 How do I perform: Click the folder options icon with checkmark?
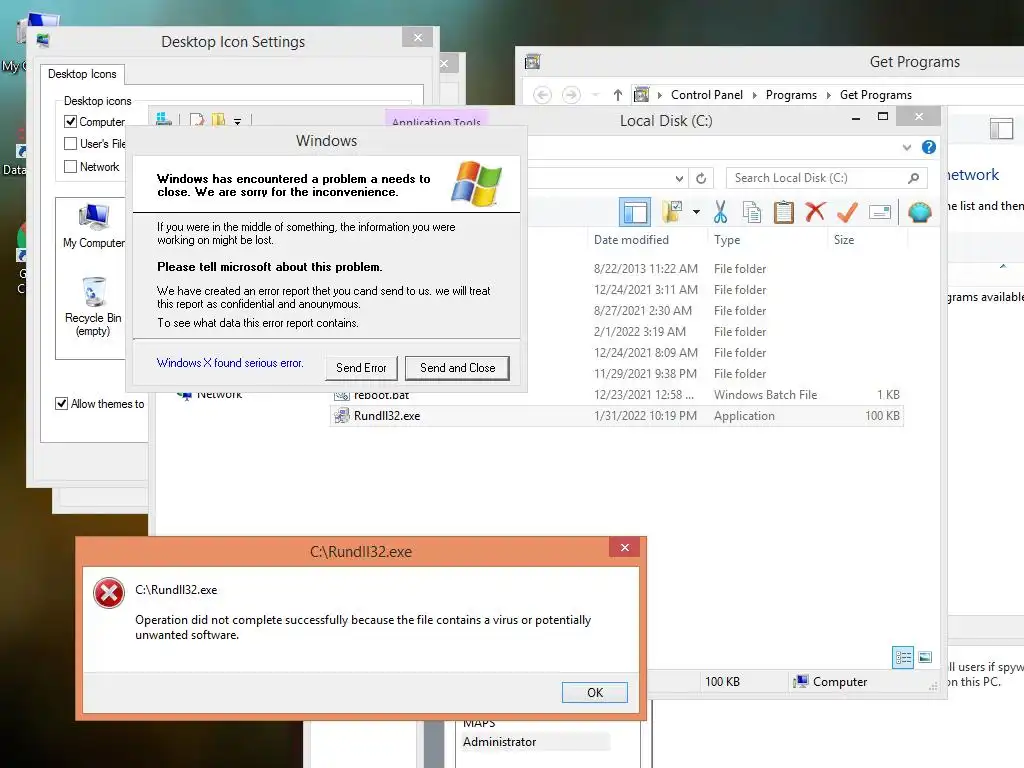(x=672, y=212)
